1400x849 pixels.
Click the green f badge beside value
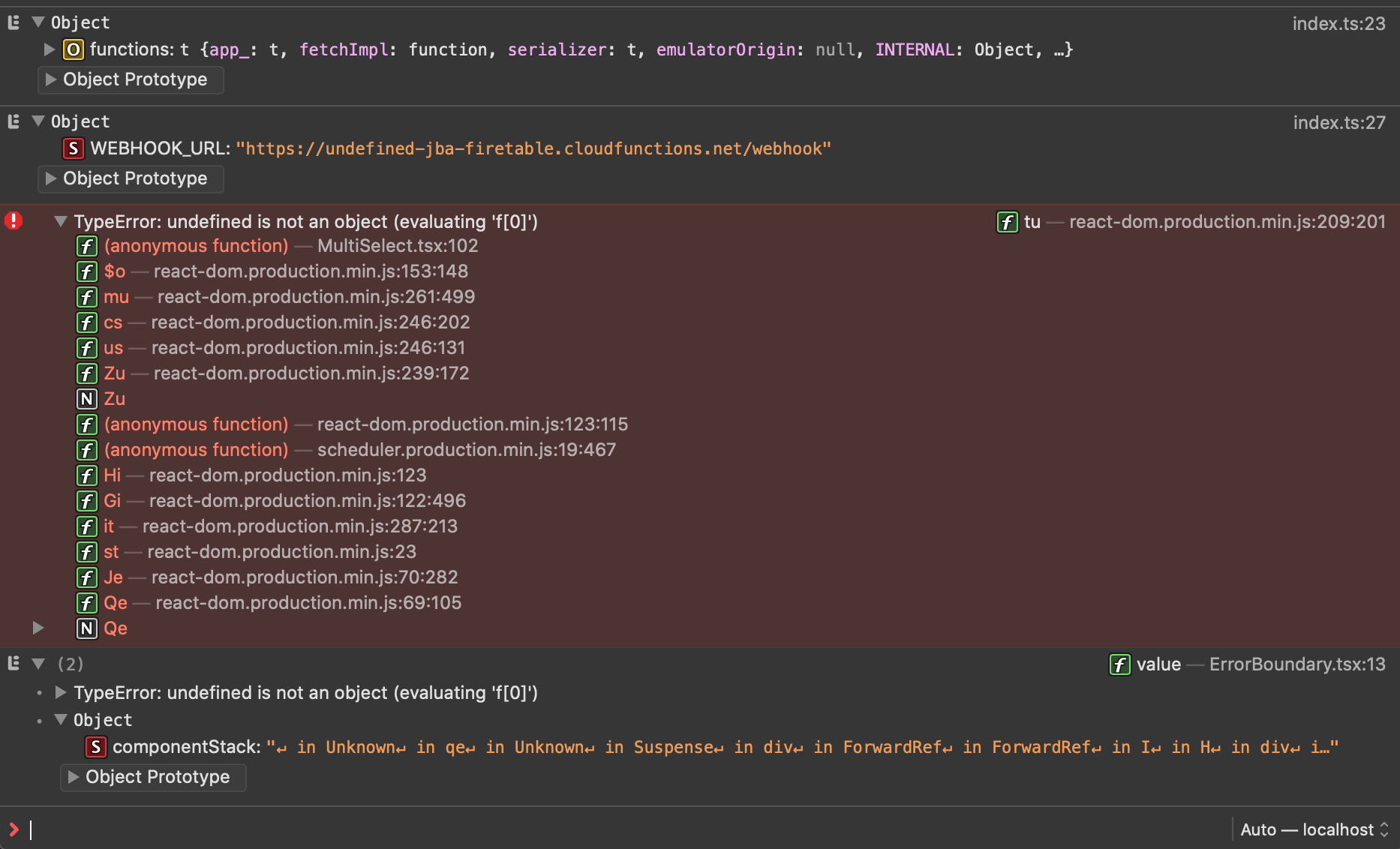click(x=1119, y=664)
